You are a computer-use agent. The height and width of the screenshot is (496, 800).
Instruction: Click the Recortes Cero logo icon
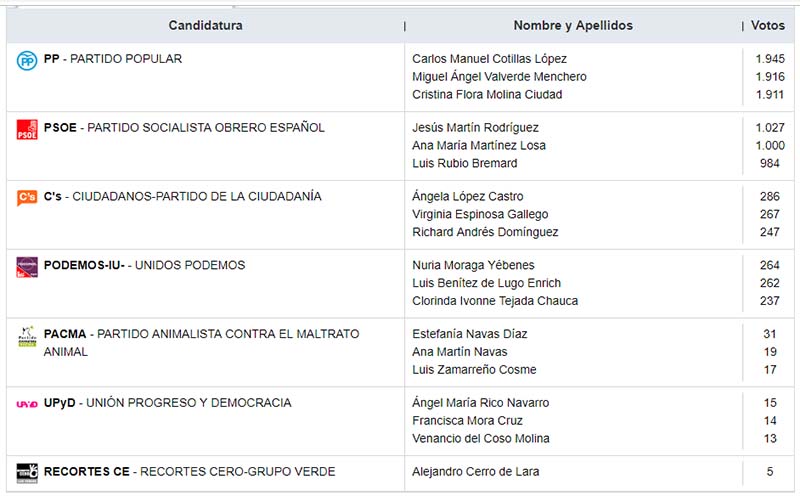(x=27, y=473)
